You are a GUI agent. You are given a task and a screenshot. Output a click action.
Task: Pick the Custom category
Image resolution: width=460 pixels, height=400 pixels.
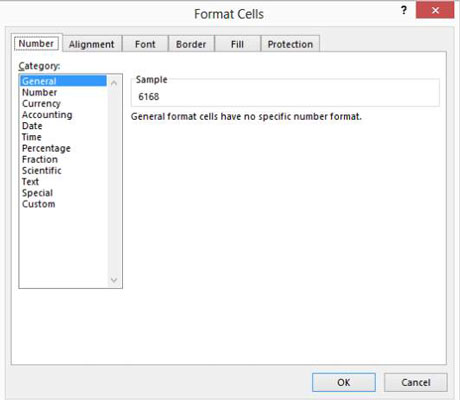(63, 204)
